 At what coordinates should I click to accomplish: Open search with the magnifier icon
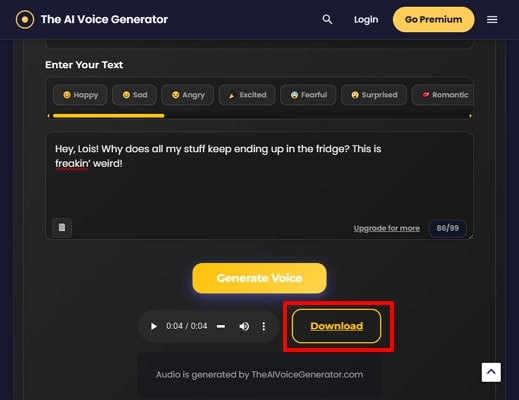click(x=327, y=19)
